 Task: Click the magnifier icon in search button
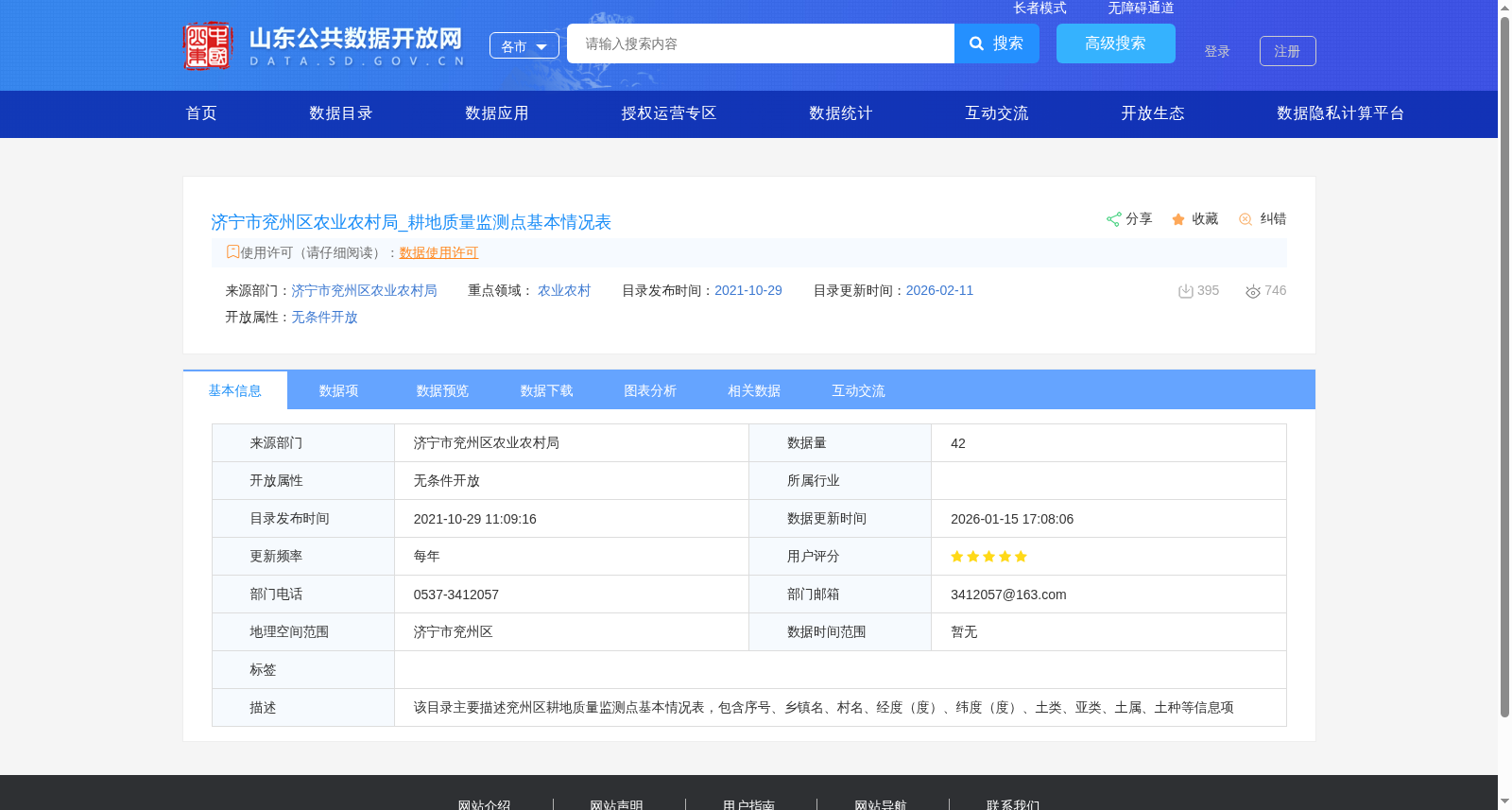pos(977,43)
